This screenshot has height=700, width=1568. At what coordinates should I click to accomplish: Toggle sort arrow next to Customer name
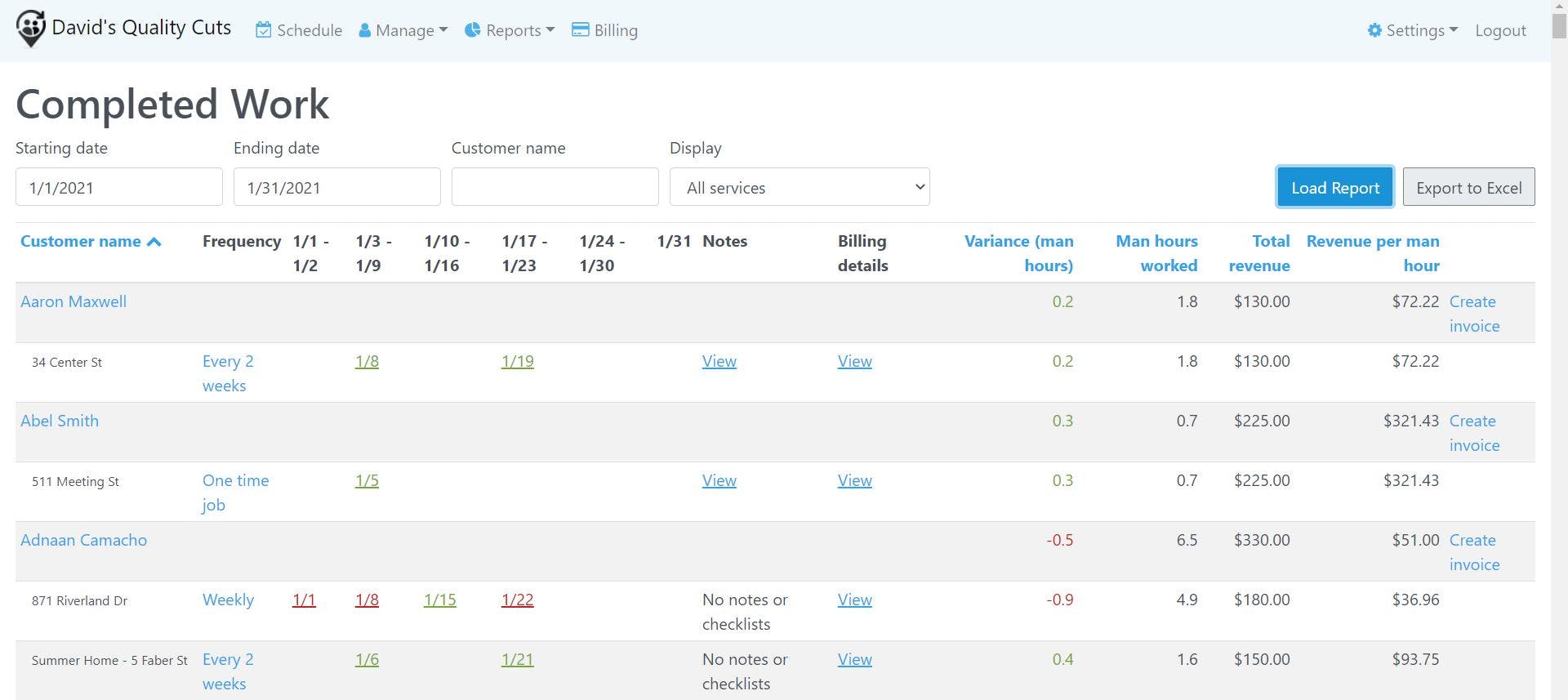(154, 242)
